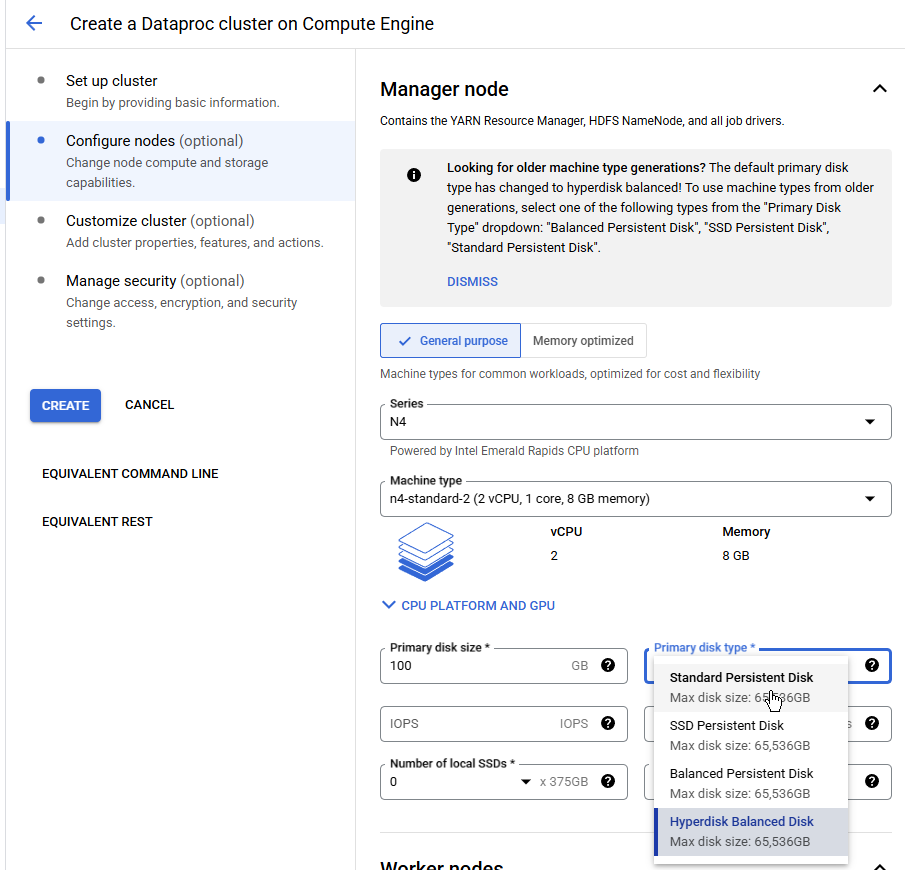Click the 'Create a Dataproc cluster on Compute Engine' title
905x870 pixels.
[252, 24]
